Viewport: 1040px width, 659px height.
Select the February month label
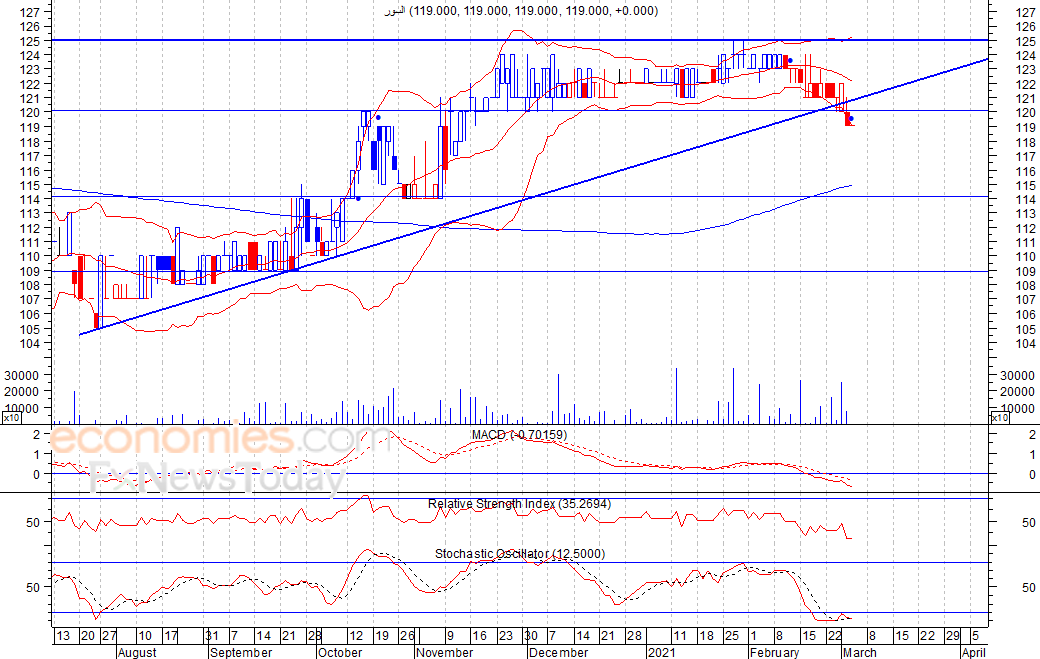(x=774, y=652)
